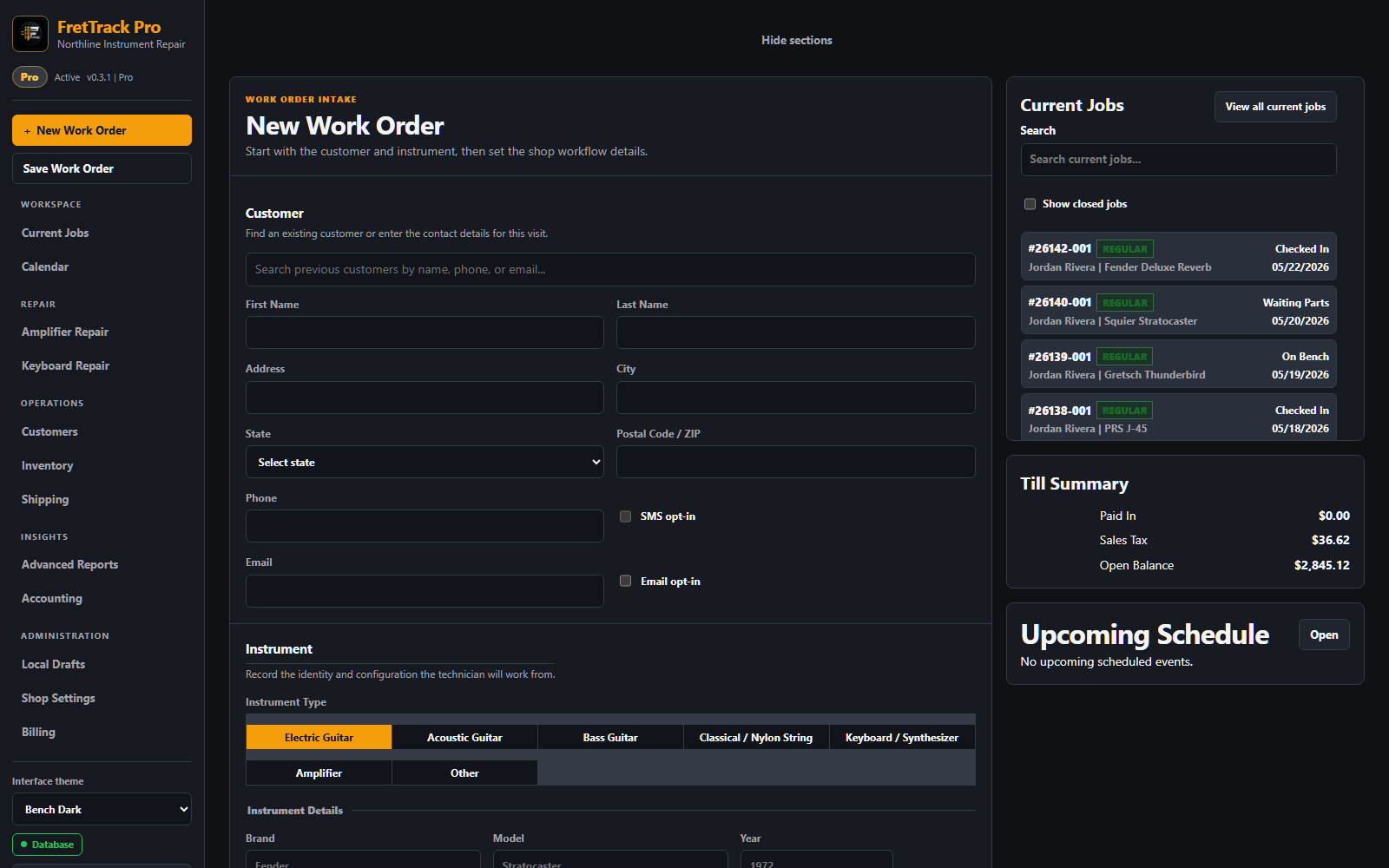This screenshot has width=1389, height=868.
Task: Open job #26142-001 Fender Deluxe Reverb
Action: click(x=1178, y=257)
